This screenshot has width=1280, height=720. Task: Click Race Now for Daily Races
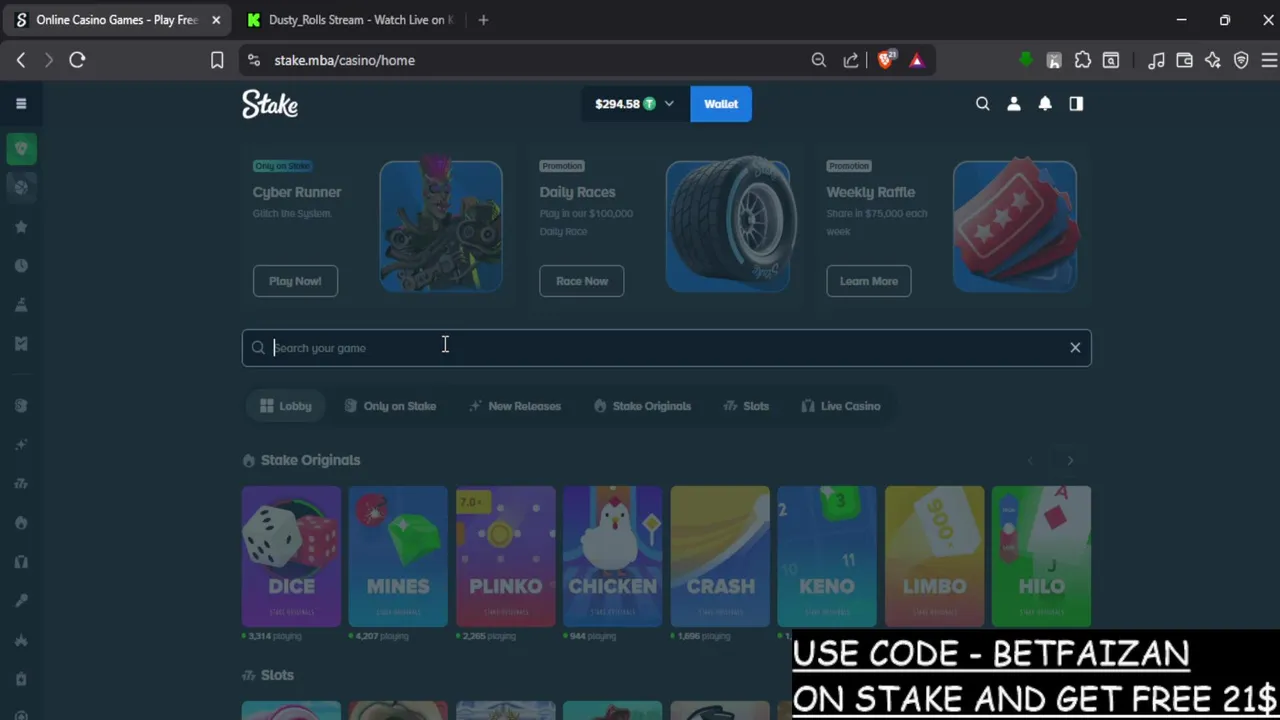[x=582, y=281]
